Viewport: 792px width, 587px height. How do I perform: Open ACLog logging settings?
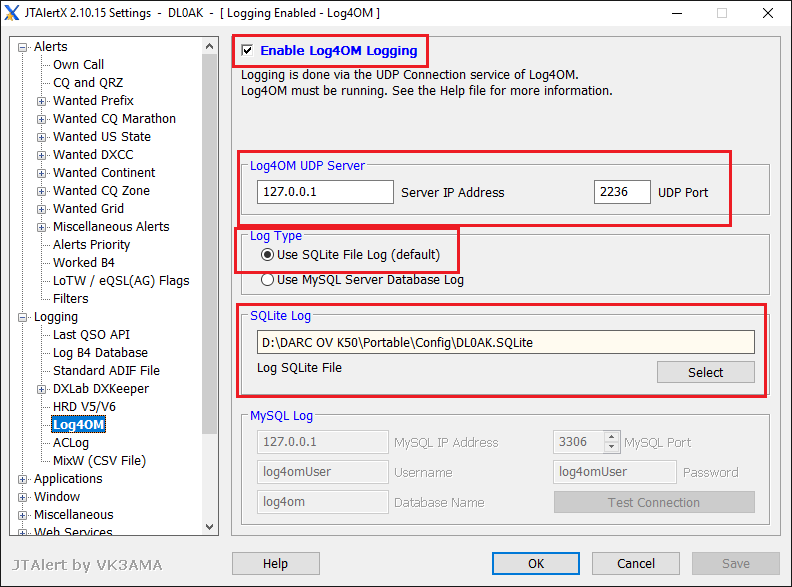(71, 443)
